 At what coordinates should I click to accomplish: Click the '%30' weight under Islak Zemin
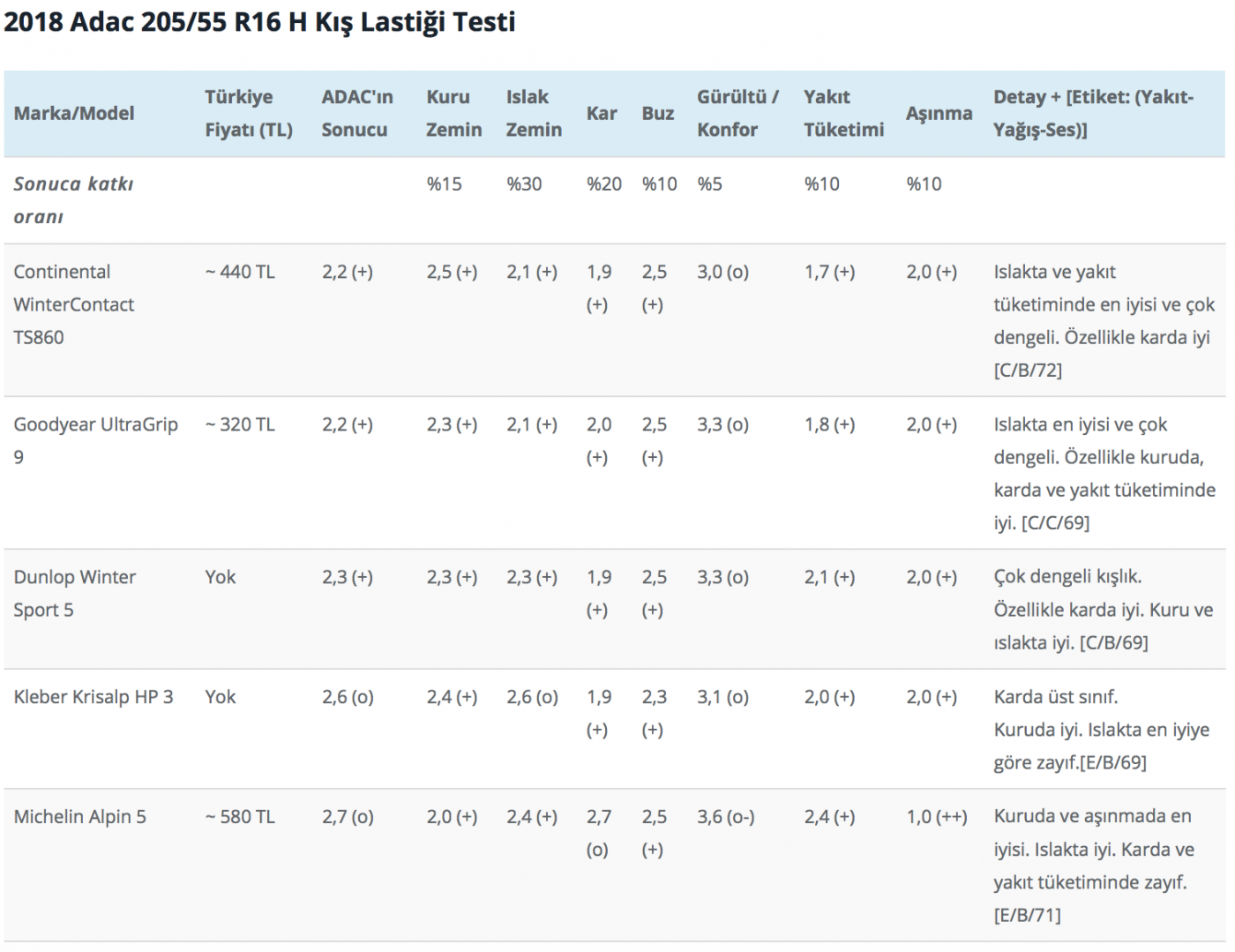[524, 184]
